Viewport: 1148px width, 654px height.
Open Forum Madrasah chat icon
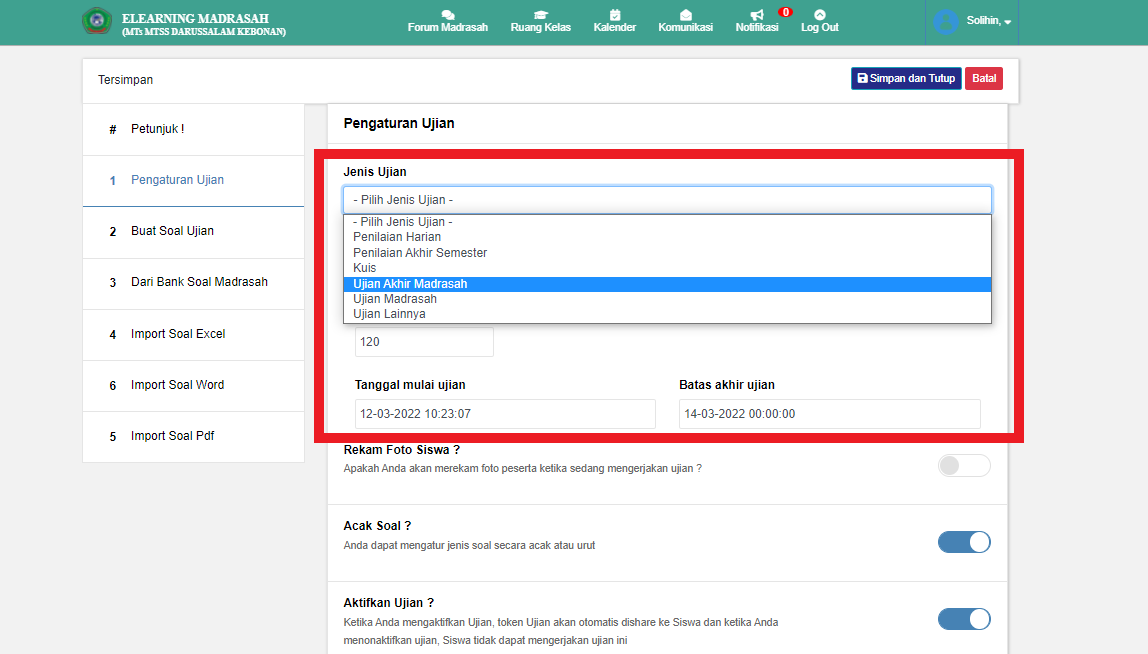tap(447, 15)
